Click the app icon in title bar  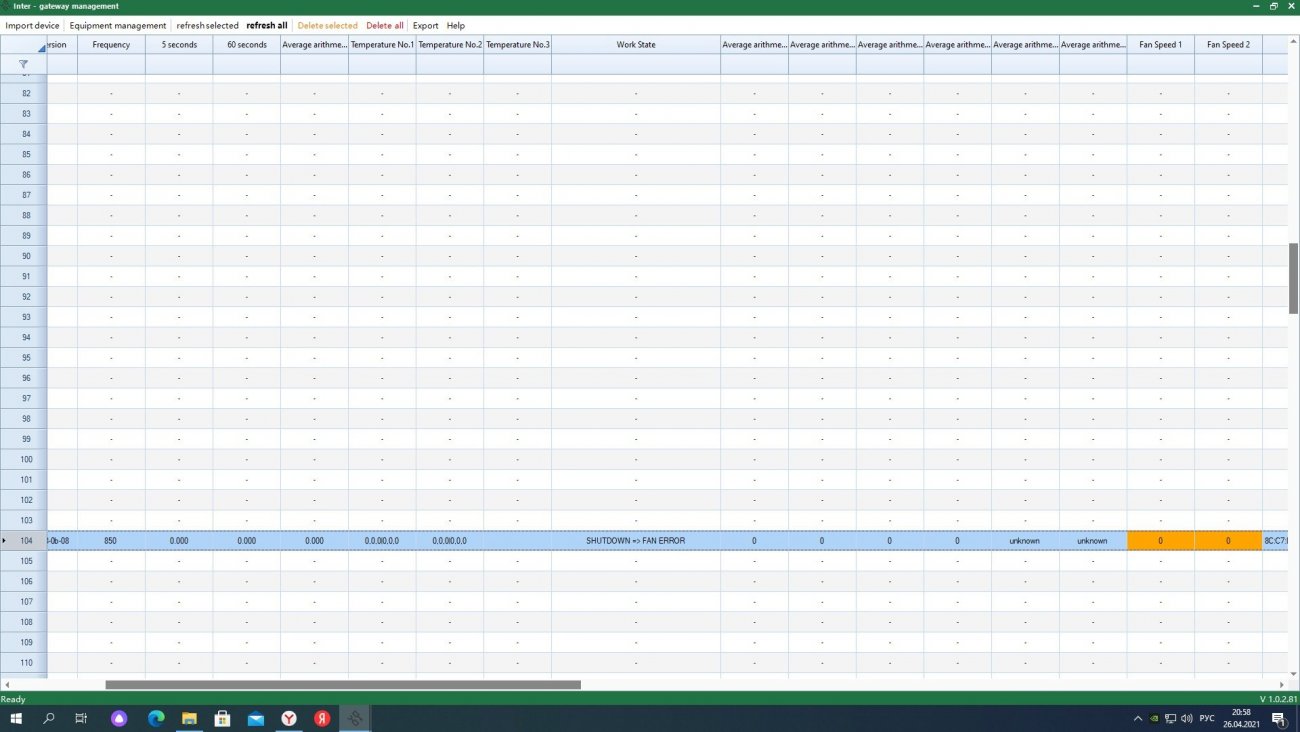6,6
